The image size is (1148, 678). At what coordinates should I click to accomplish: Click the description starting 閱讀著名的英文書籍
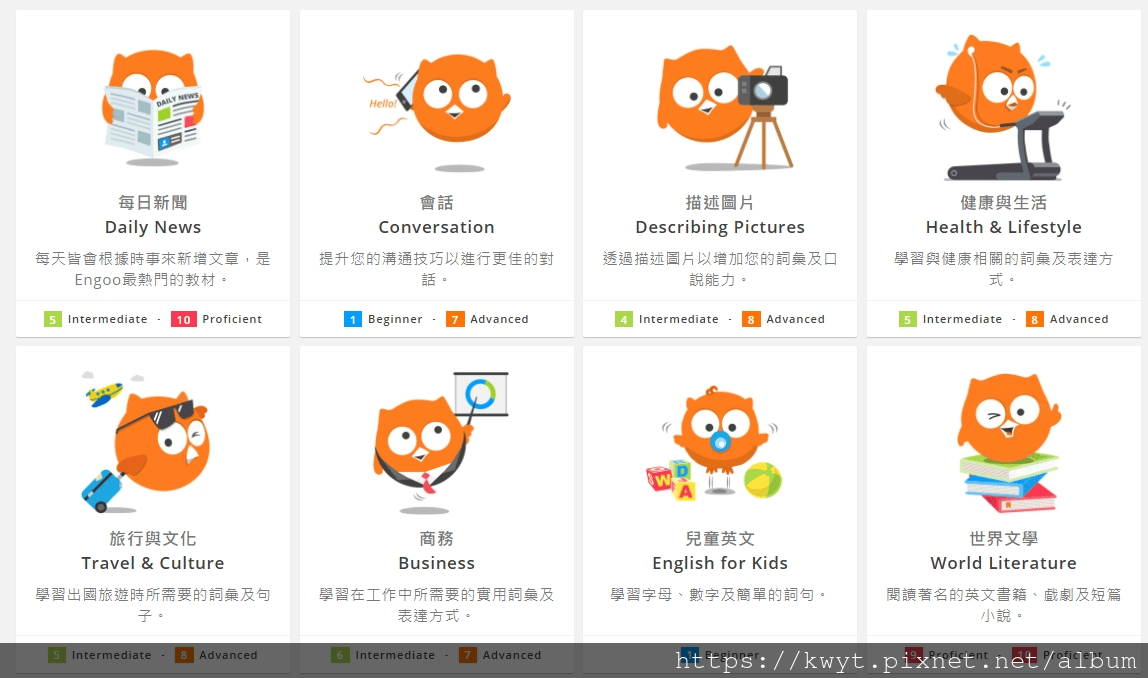[x=1004, y=605]
